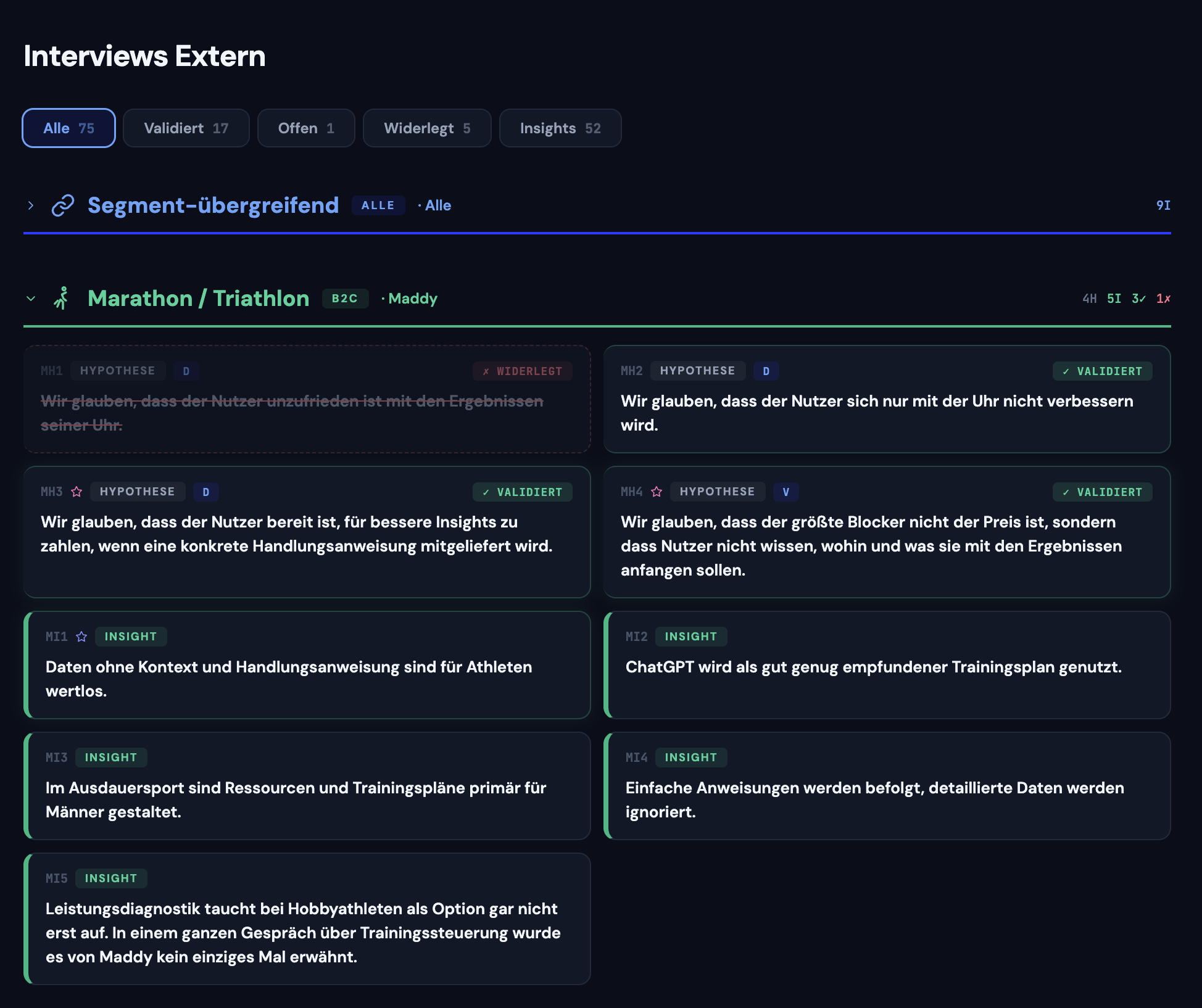This screenshot has height=1008, width=1202.
Task: Click the INSIGHT label on MI2 card
Action: tap(691, 637)
